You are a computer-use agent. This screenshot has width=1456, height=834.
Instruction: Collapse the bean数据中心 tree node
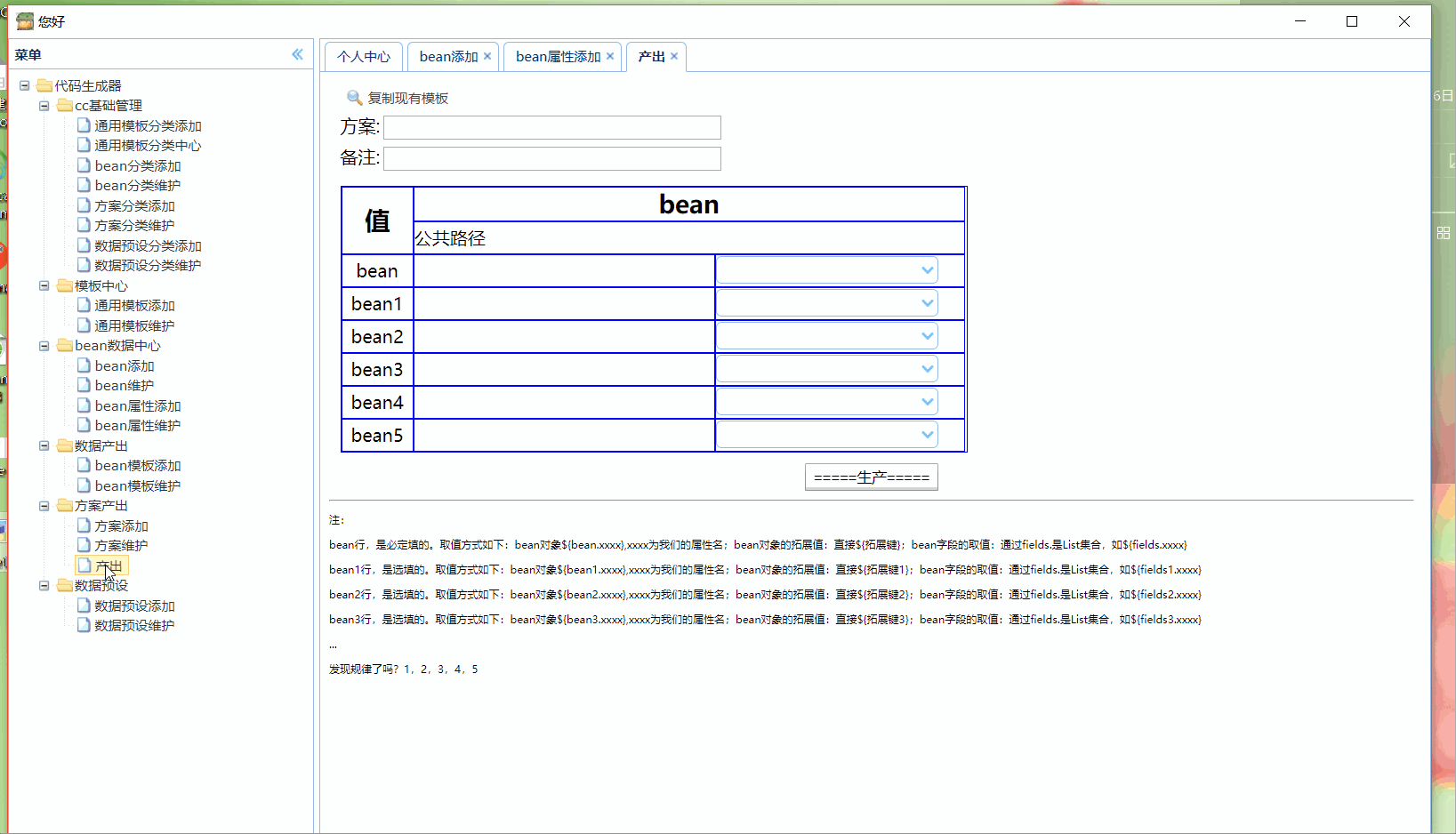click(x=44, y=345)
